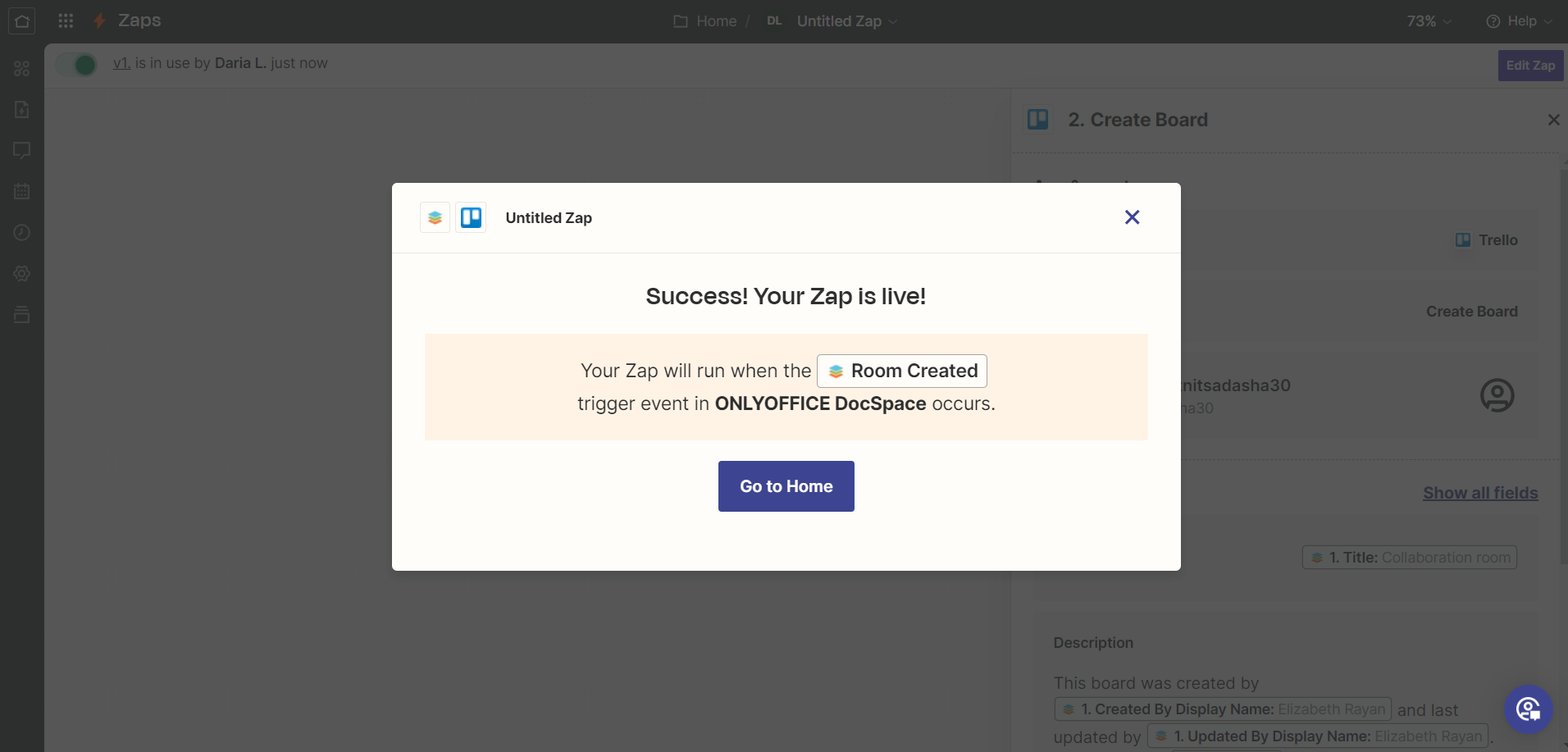Click the v1. version link
Image resolution: width=1568 pixels, height=752 pixels.
tap(121, 63)
